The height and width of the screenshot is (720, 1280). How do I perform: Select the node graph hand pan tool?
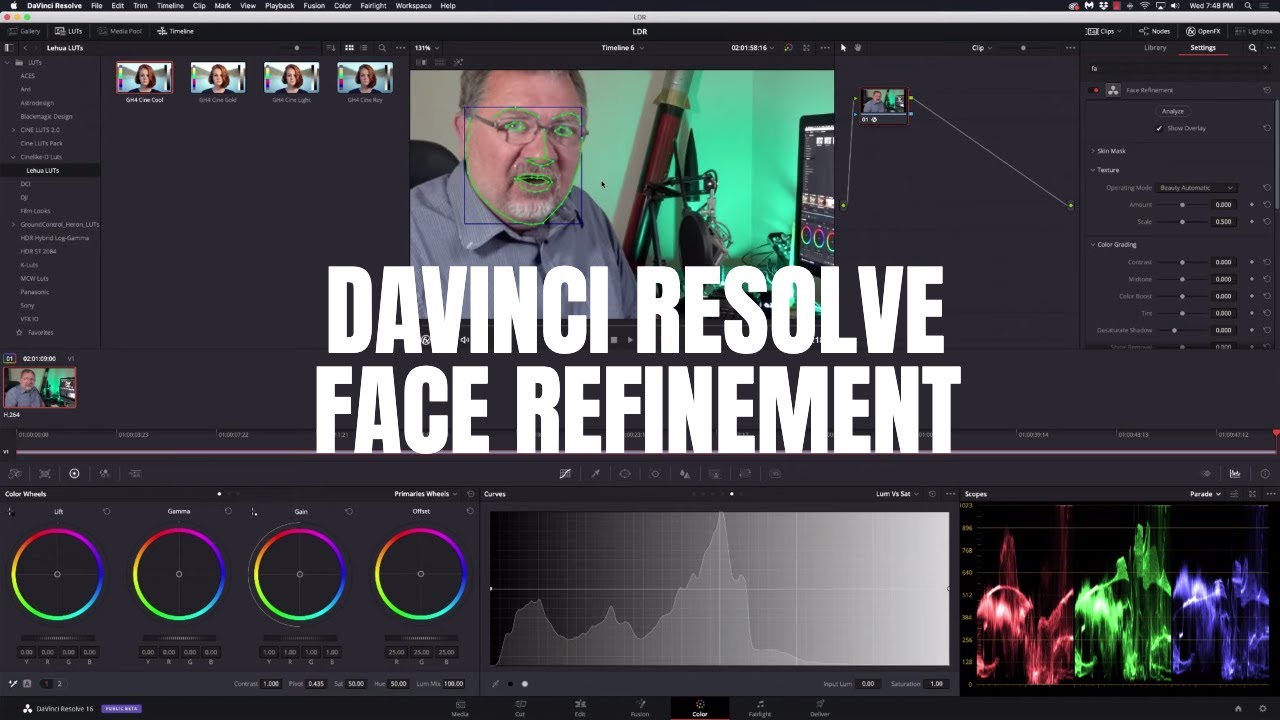point(857,47)
